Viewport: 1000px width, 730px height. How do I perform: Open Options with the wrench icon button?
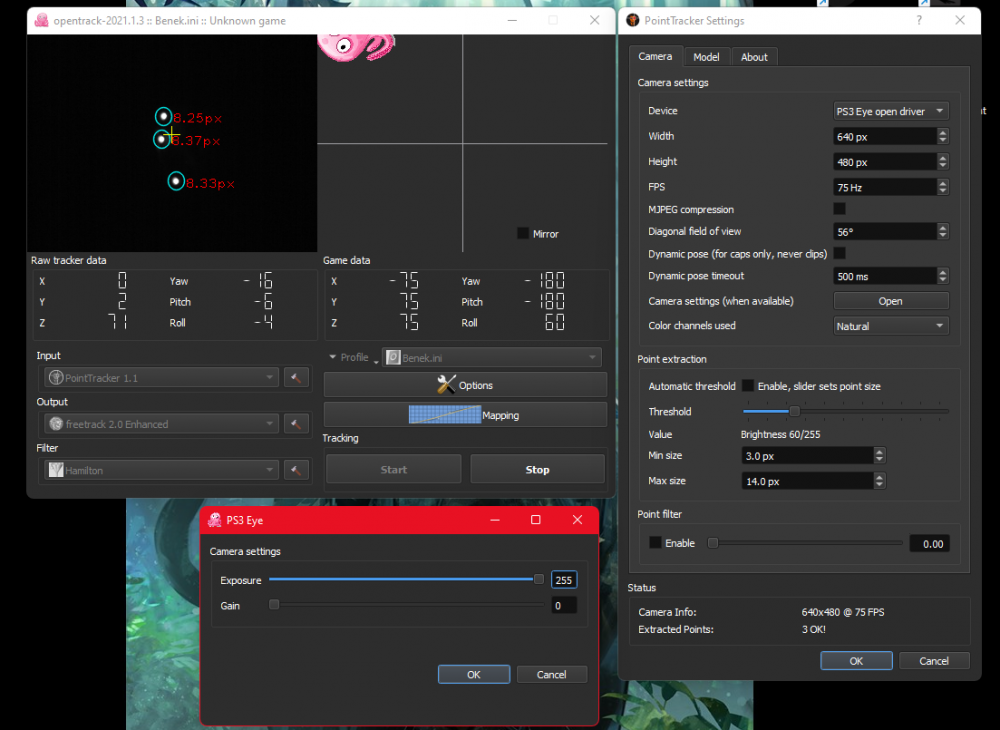coord(465,385)
